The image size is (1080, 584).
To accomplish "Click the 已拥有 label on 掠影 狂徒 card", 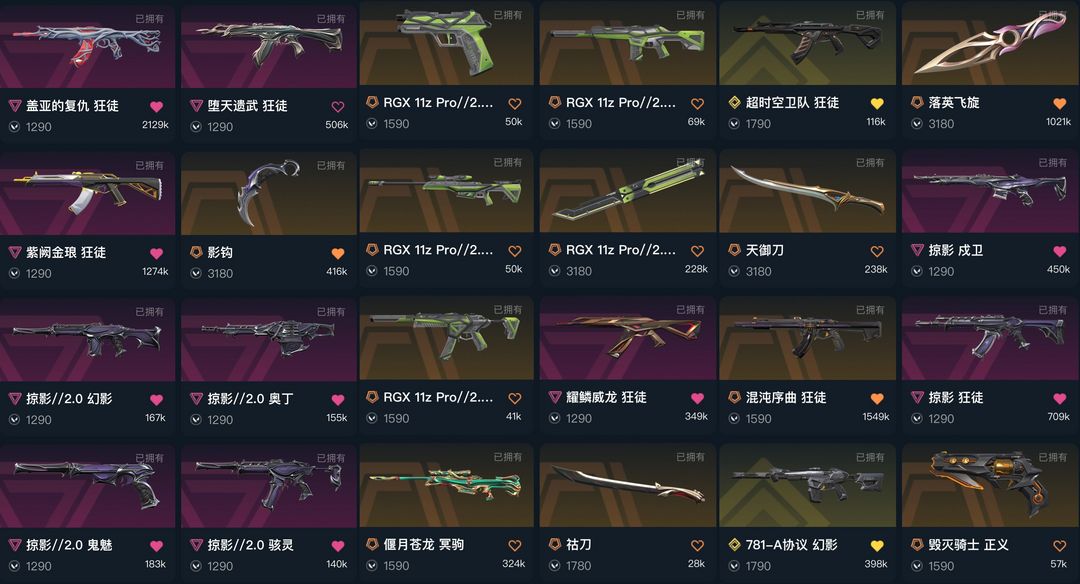I will [x=1052, y=310].
